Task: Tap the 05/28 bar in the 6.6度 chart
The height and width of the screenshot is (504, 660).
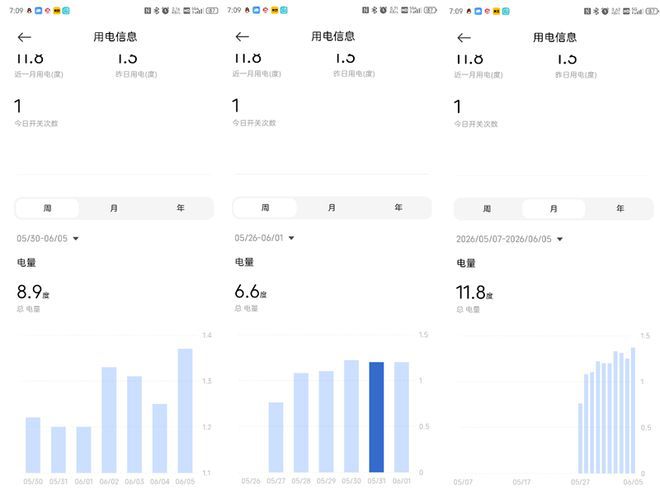Action: (x=301, y=422)
